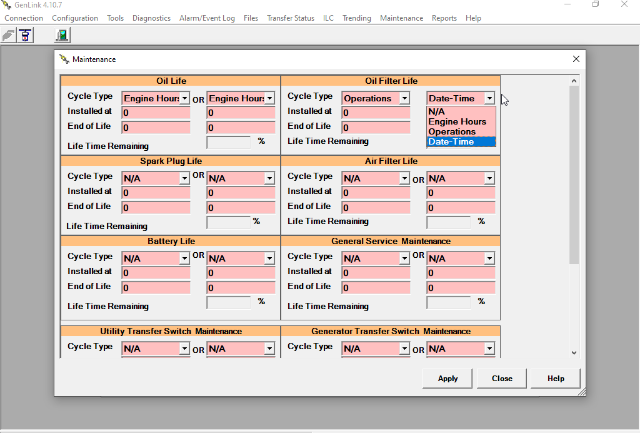Click the connect plug toolbar icon

tap(8, 35)
